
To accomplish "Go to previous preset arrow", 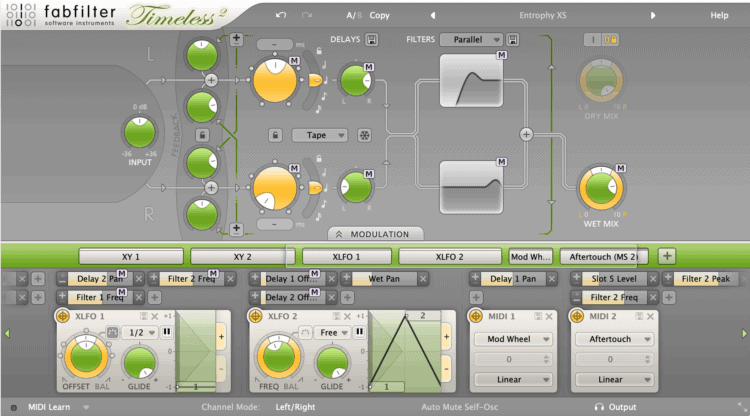I will 433,15.
